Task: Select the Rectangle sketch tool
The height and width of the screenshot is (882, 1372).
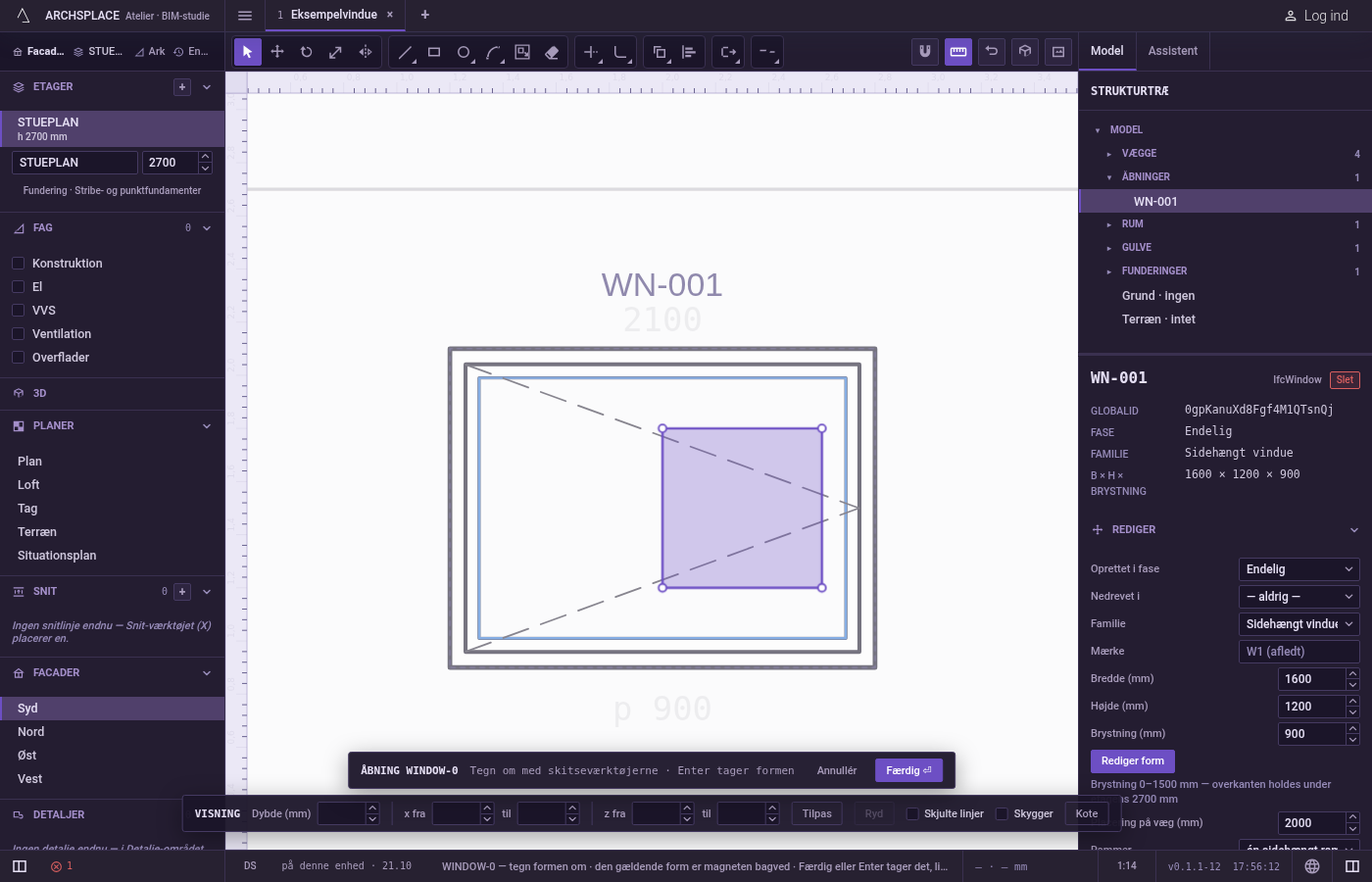Action: pos(434,52)
